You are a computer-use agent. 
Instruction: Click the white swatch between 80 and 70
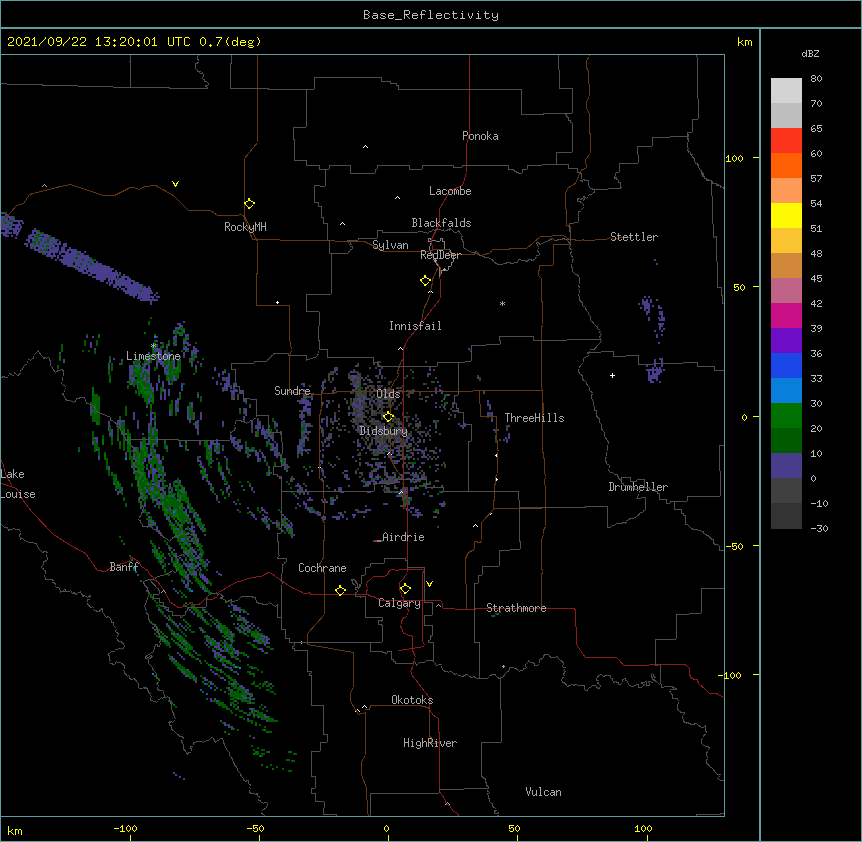tap(786, 91)
